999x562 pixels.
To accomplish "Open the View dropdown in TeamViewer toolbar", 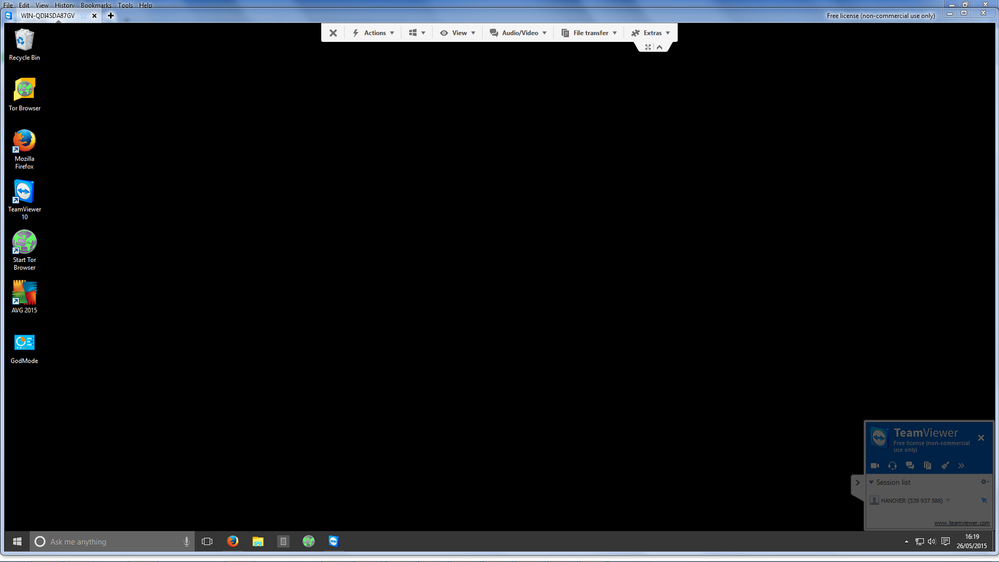I will pos(457,33).
